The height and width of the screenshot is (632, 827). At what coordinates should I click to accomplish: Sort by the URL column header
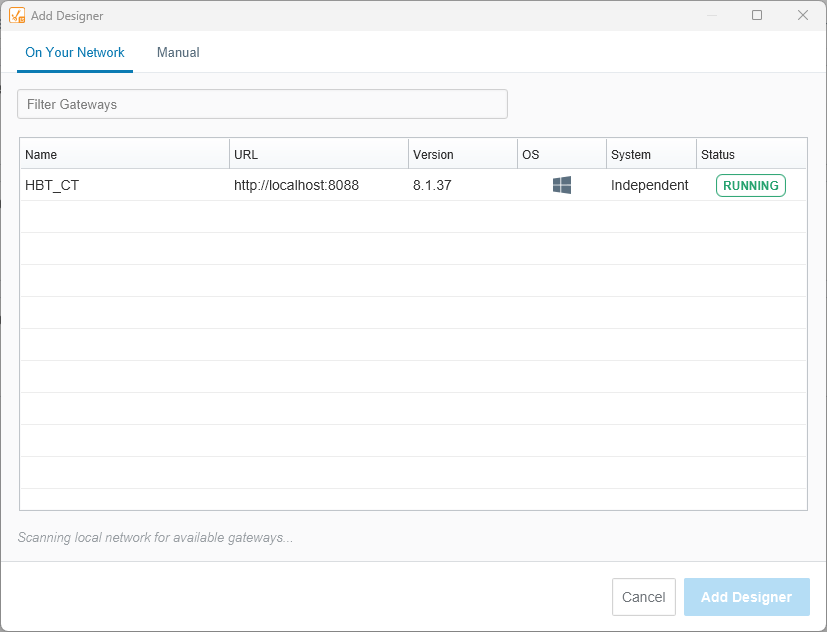point(318,155)
